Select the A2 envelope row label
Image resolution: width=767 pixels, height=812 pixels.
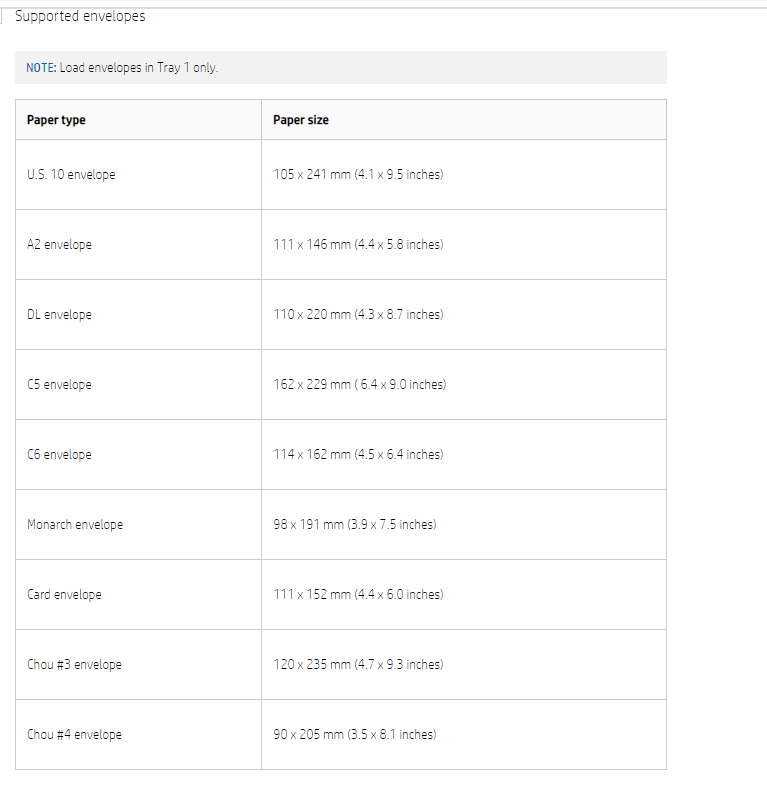pyautogui.click(x=59, y=245)
